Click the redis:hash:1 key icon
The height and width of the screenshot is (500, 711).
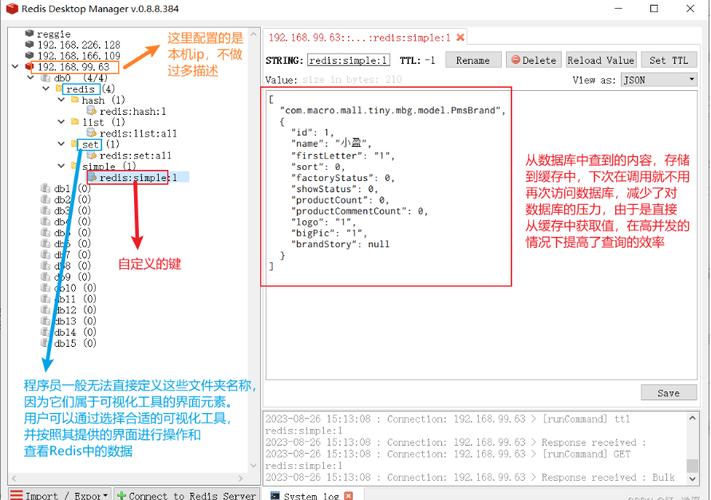point(91,111)
